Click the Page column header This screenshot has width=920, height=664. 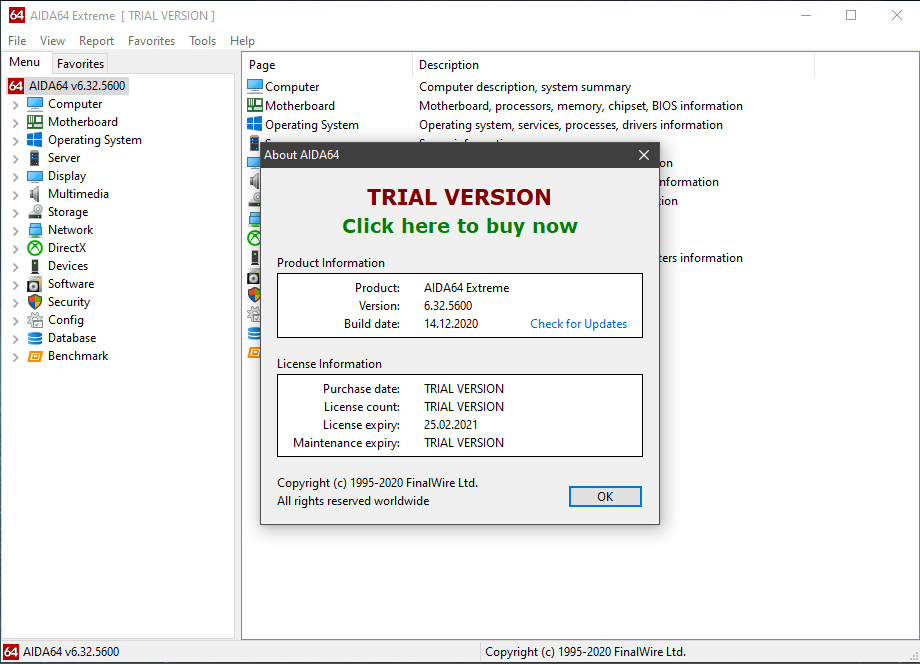coord(327,65)
